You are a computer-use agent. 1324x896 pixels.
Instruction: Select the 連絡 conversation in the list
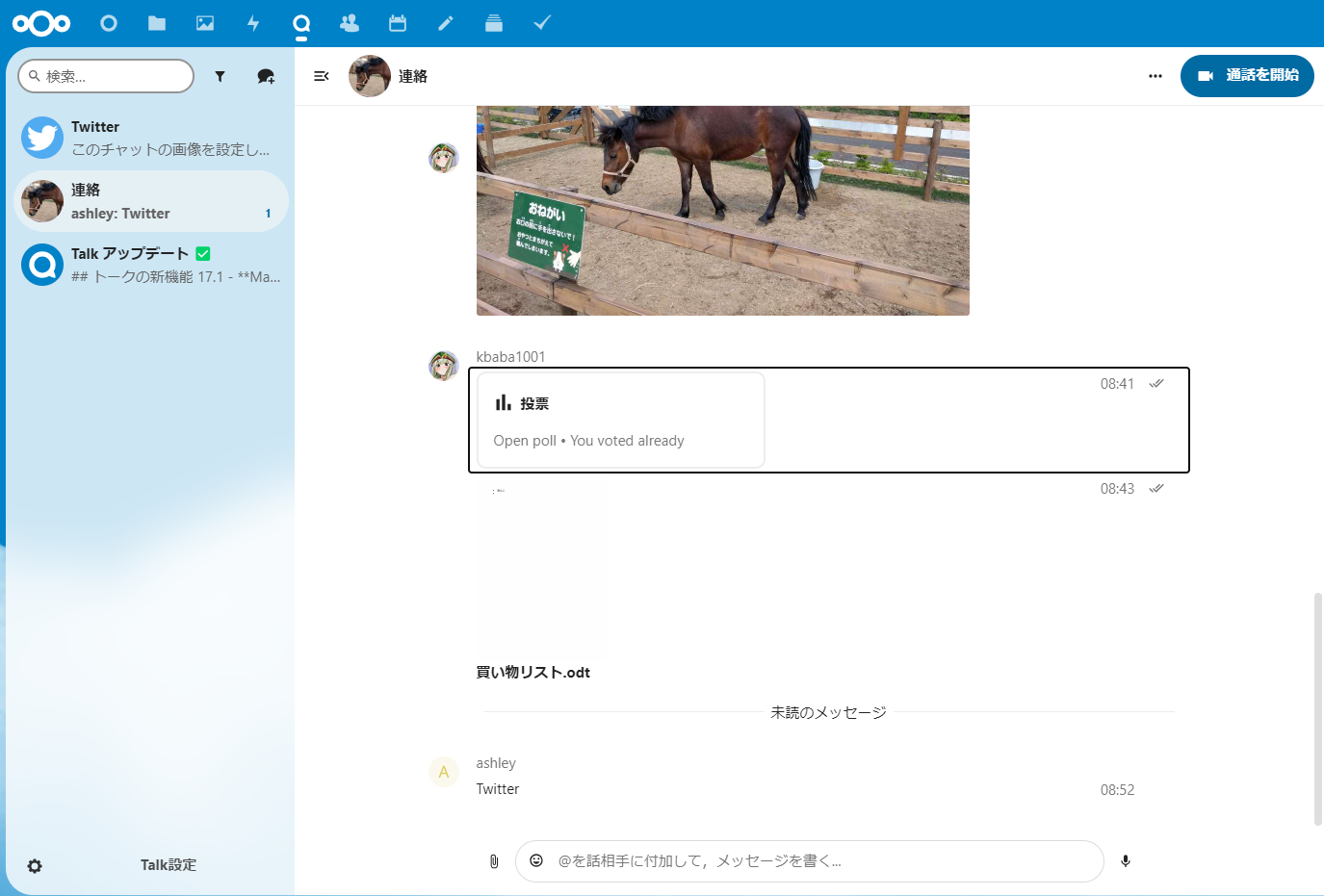[151, 201]
